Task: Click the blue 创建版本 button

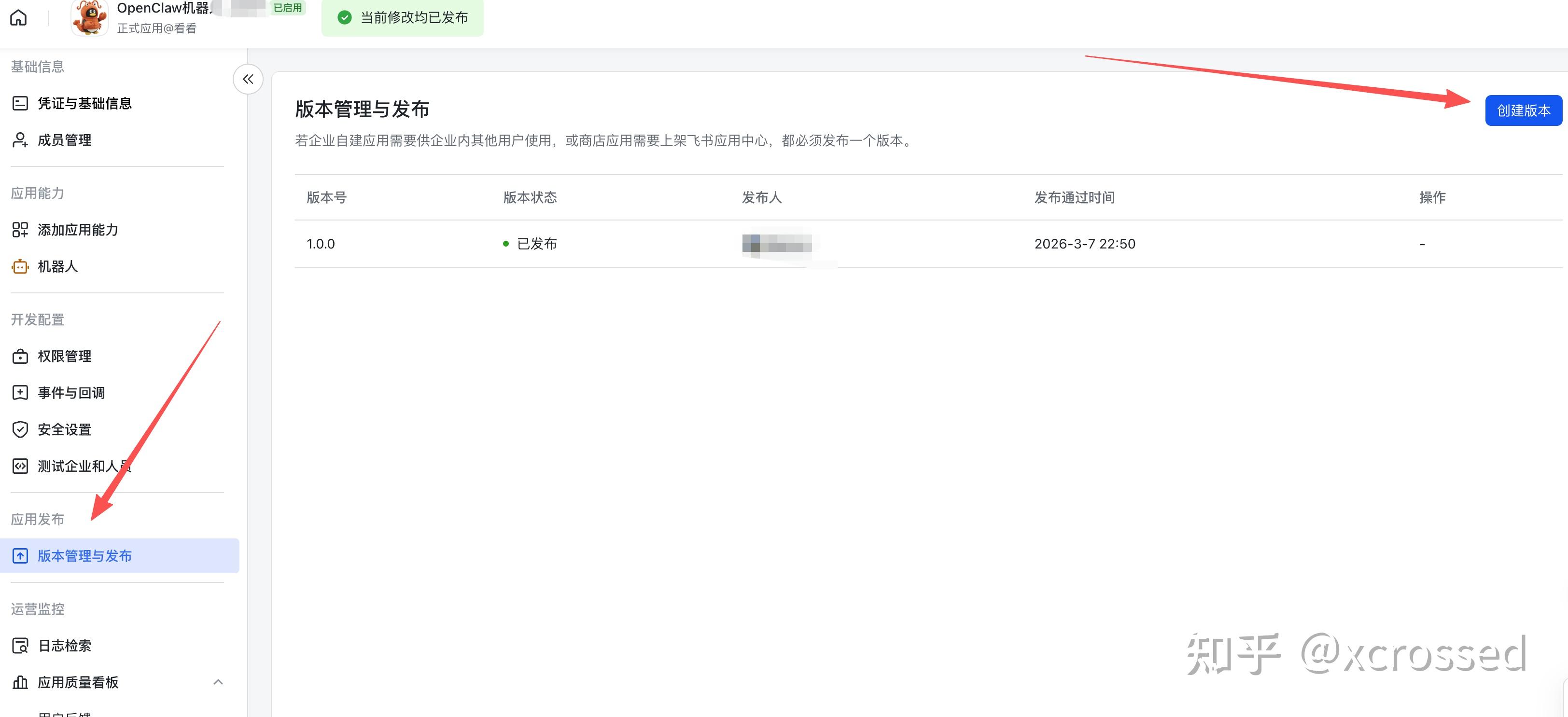Action: tap(1523, 110)
